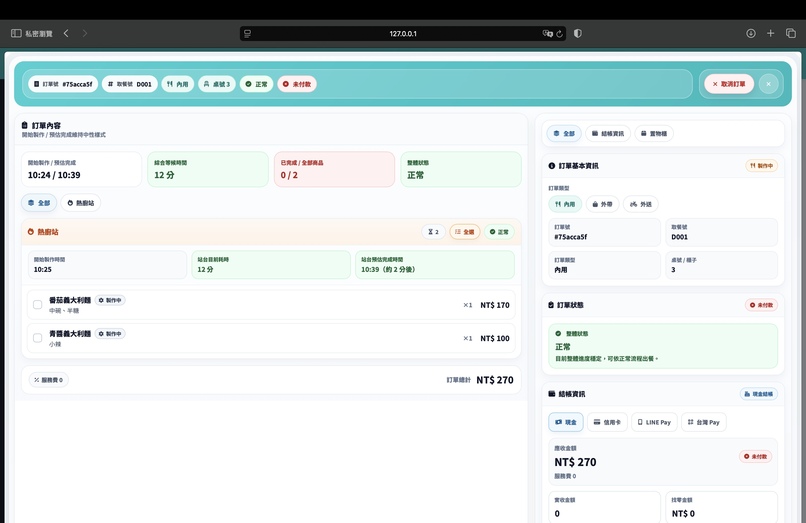Select LINE Pay payment method

click(654, 422)
